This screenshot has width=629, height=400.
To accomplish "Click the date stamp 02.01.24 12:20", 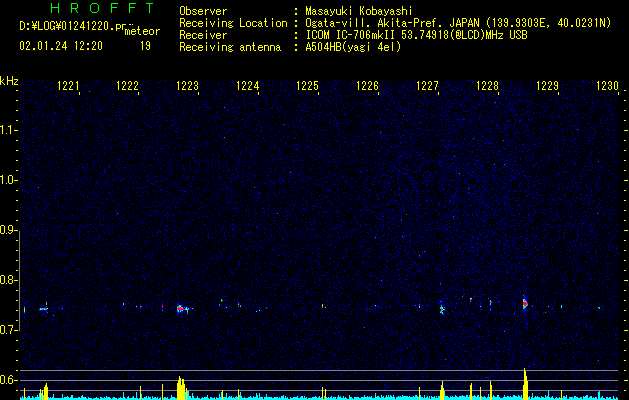I will point(61,46).
